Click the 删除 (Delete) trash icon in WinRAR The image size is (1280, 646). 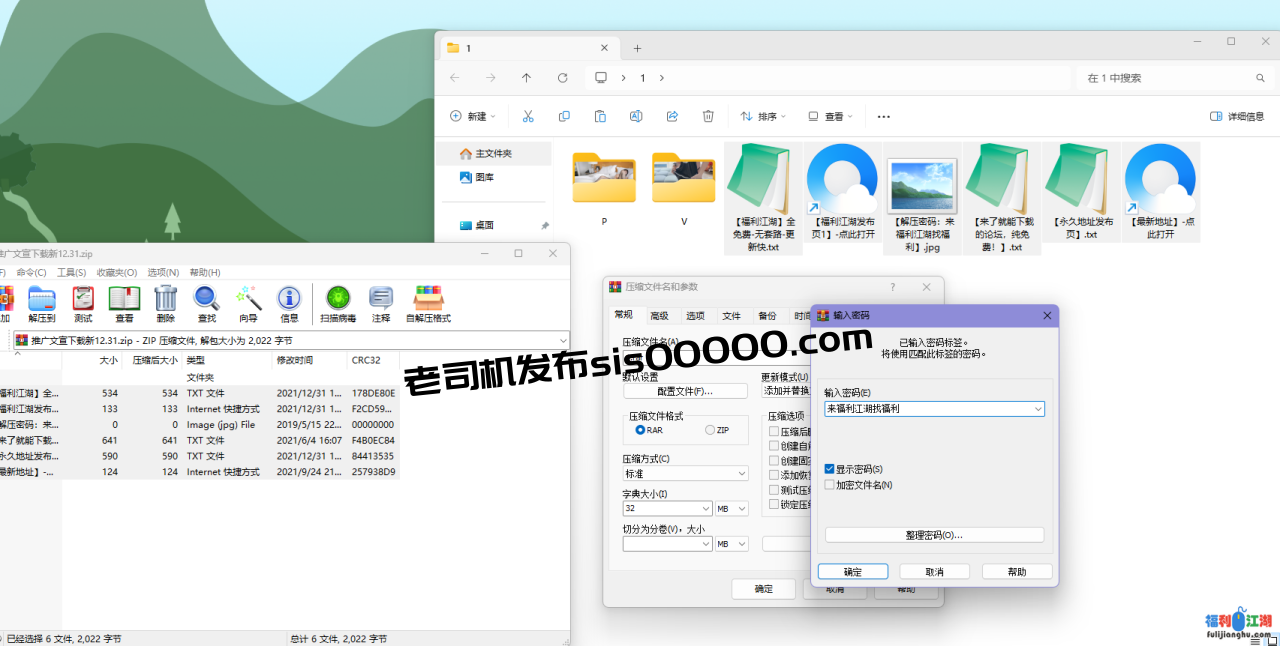[165, 300]
